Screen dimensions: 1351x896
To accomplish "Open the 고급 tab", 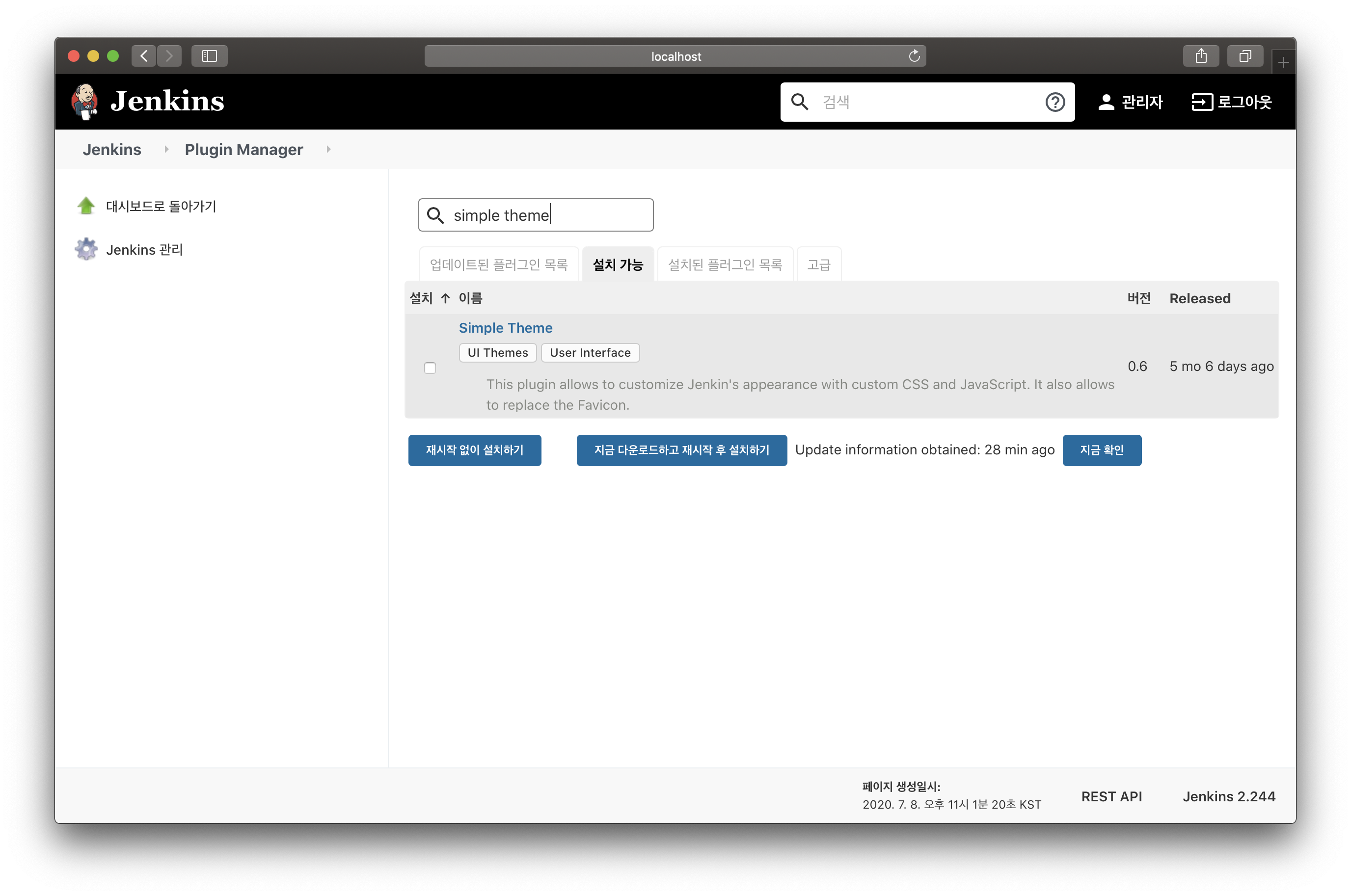I will 818,264.
